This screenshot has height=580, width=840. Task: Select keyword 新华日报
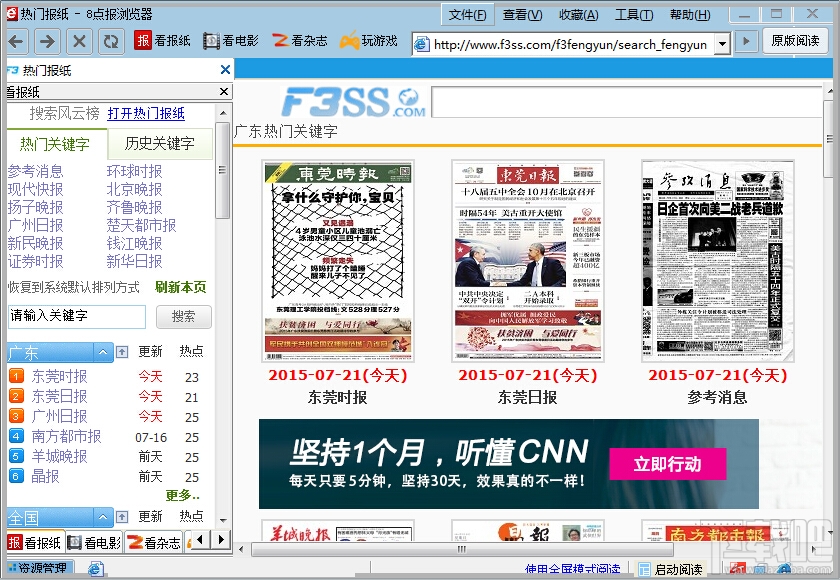[x=134, y=261]
